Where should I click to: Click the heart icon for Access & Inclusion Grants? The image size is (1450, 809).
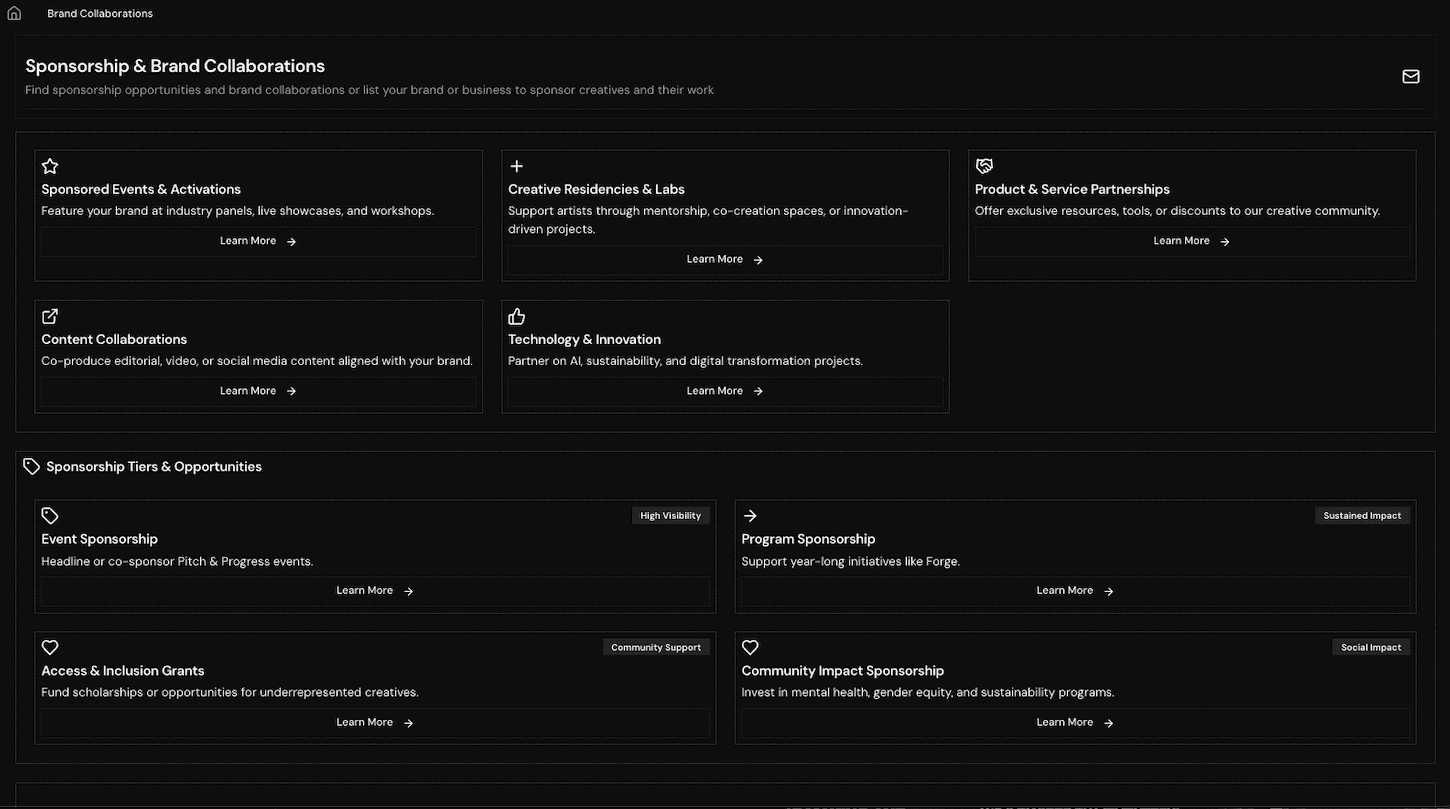click(50, 648)
